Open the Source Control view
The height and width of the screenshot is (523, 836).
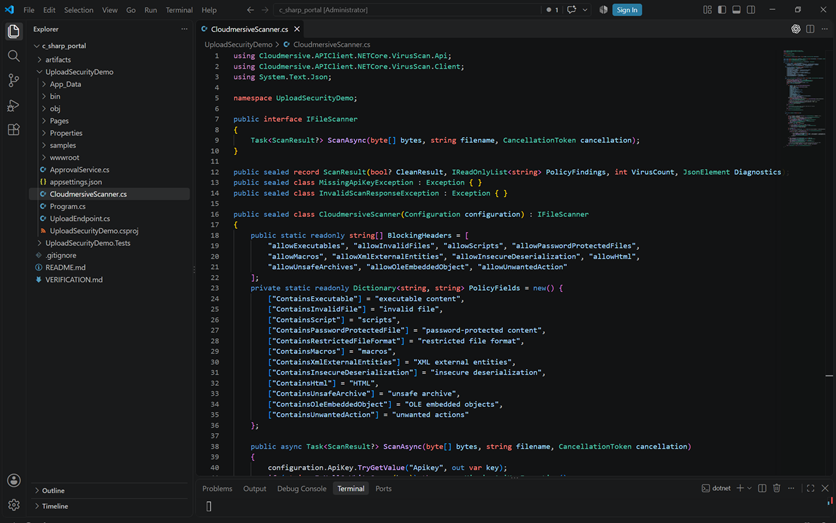pos(14,81)
